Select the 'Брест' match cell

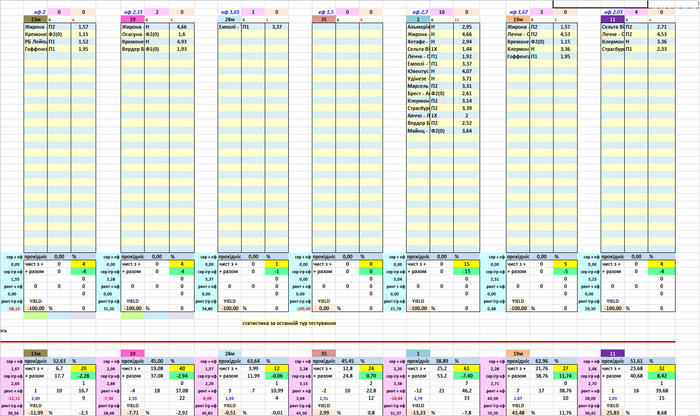(418, 93)
